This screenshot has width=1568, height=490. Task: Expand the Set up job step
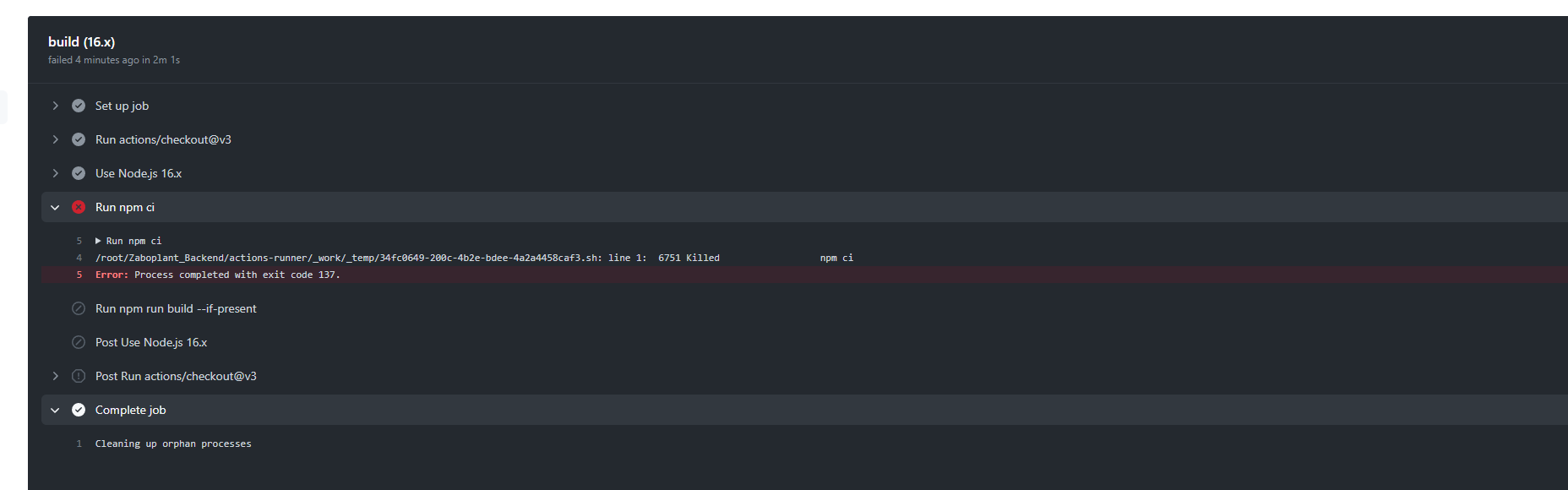[56, 106]
